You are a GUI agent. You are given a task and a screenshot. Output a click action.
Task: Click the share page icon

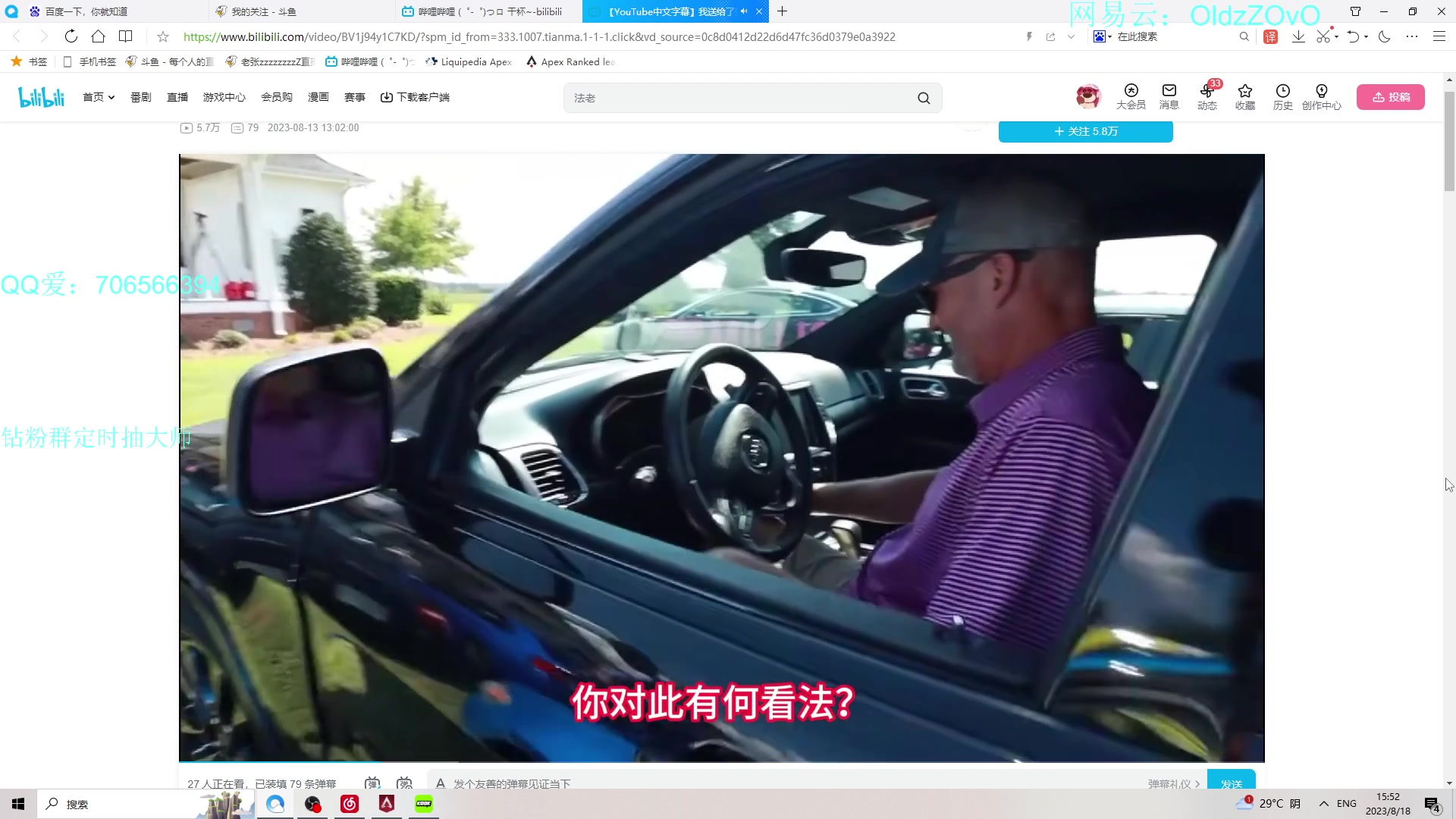pos(1050,36)
